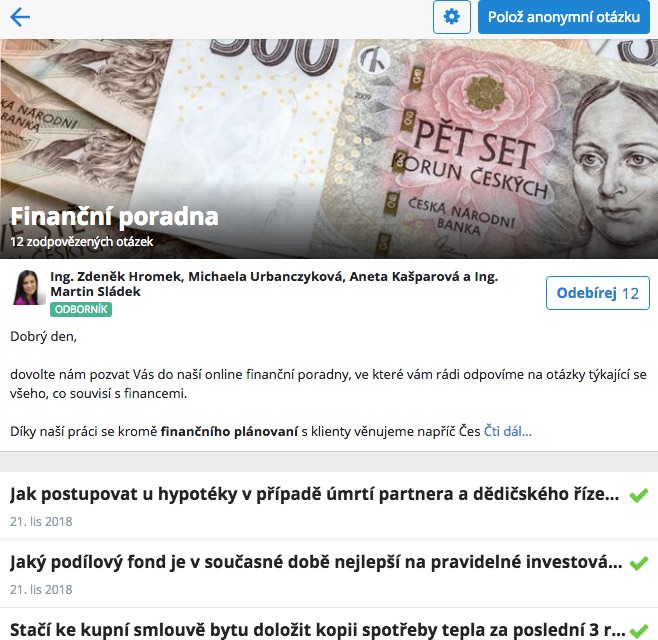Screen dimensions: 658x640
Task: Click the advisors' names Ing. Zdeněk Hromek heading
Action: click(x=274, y=284)
